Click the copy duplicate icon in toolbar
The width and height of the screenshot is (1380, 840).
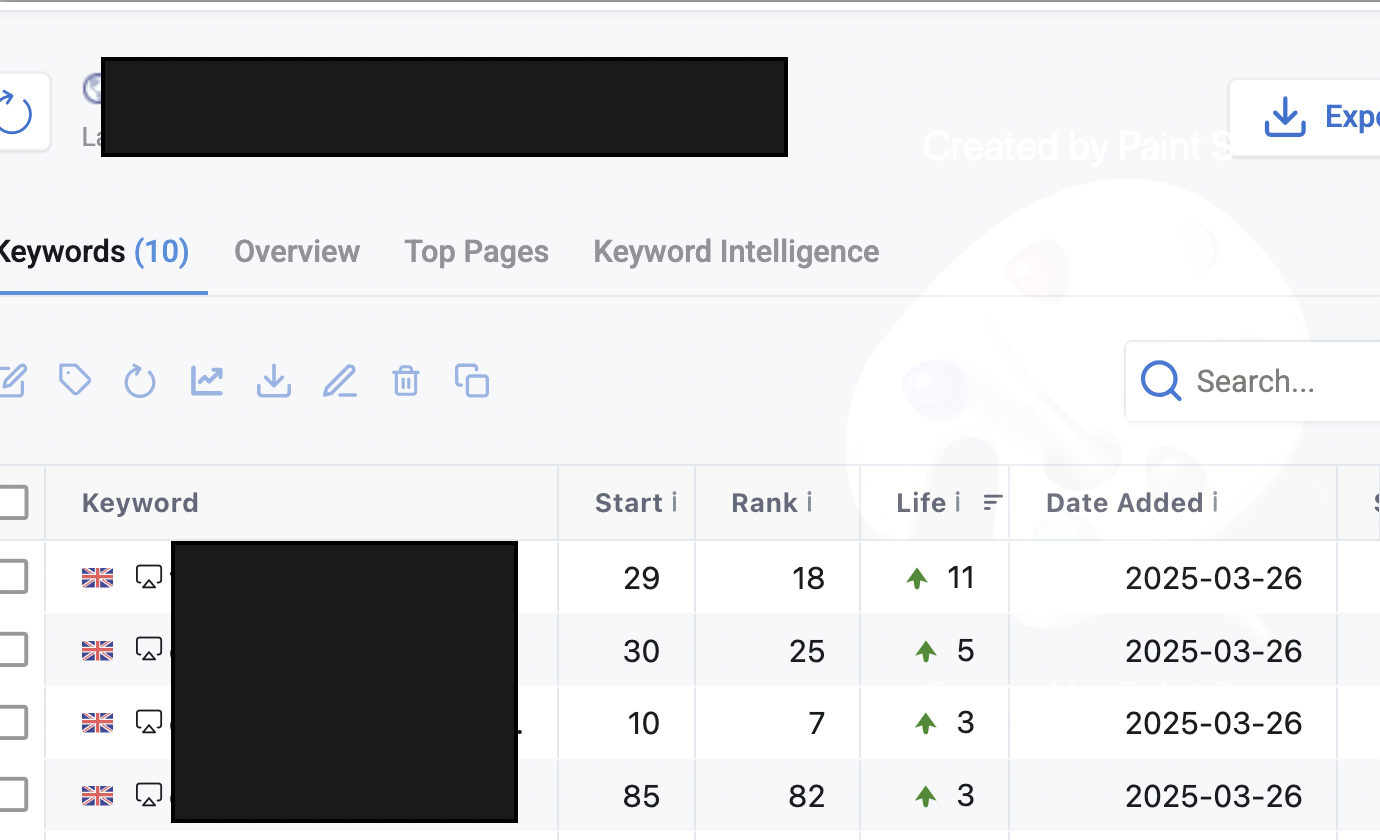472,381
